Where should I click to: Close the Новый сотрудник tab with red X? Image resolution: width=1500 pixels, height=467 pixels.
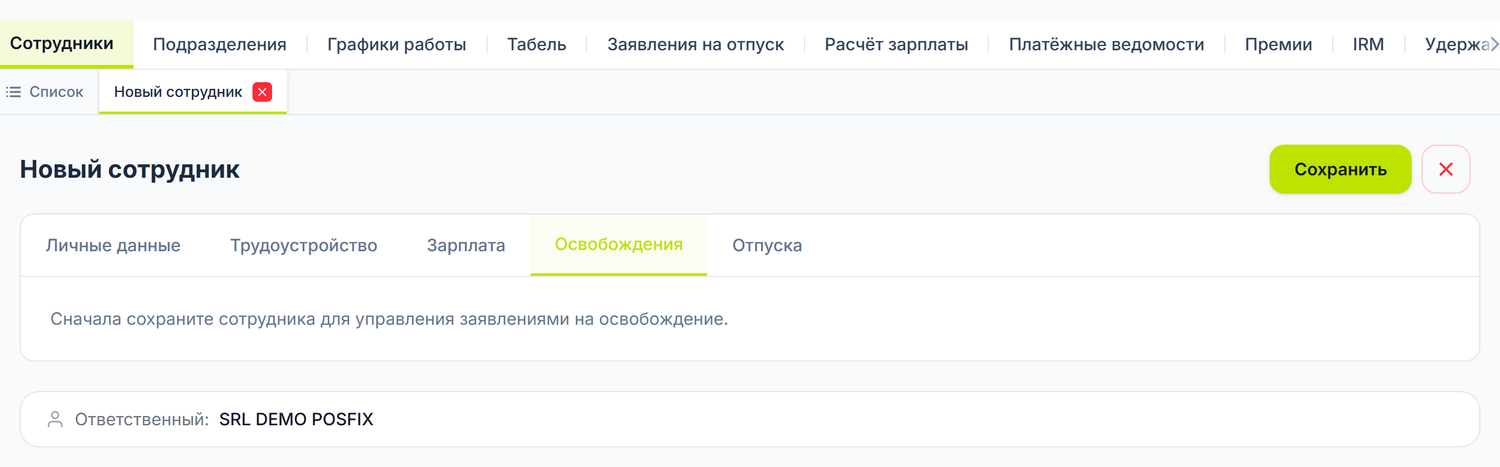(x=262, y=92)
